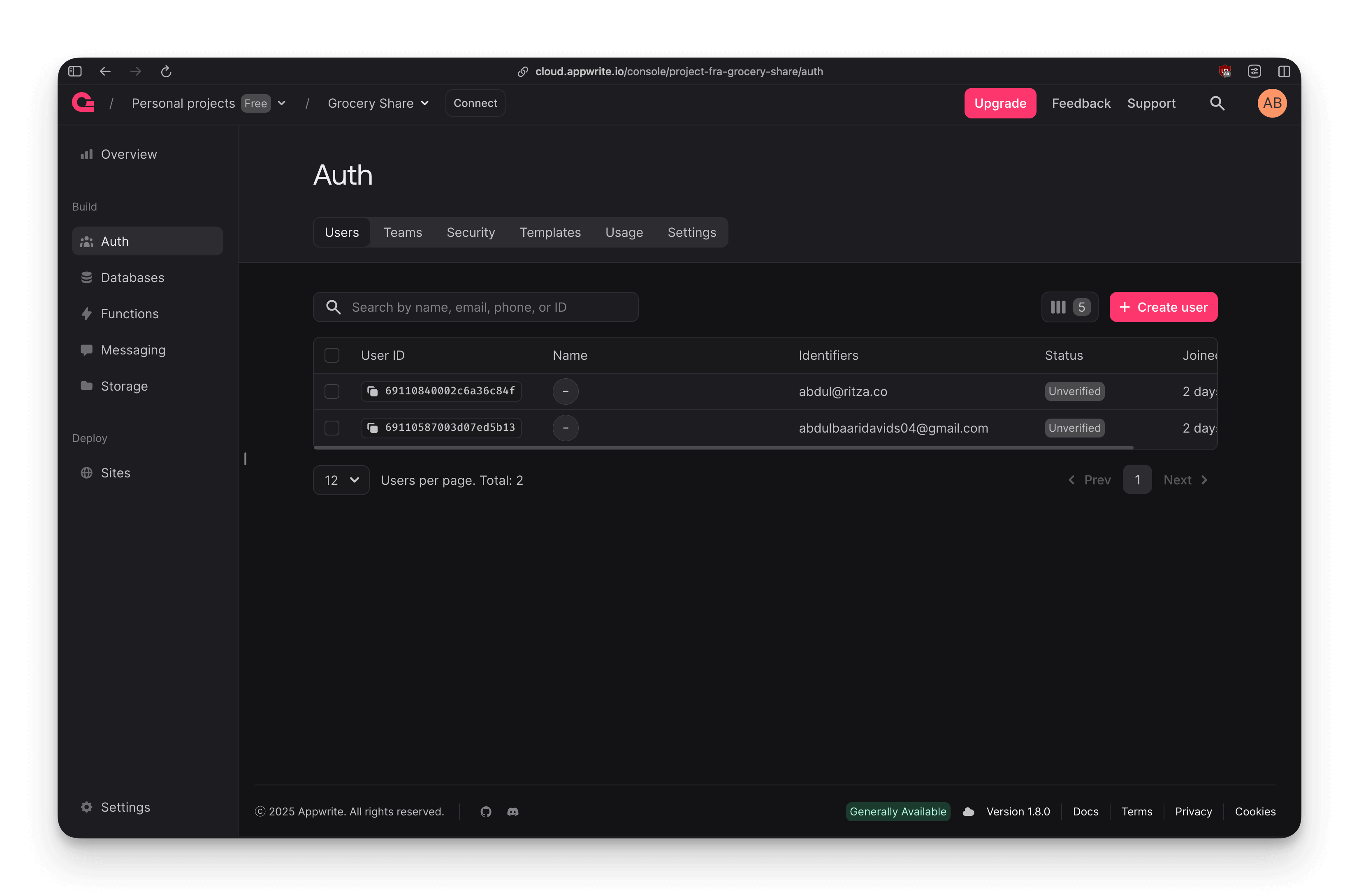Open the Storage section
This screenshot has height=896, width=1359.
tap(123, 386)
